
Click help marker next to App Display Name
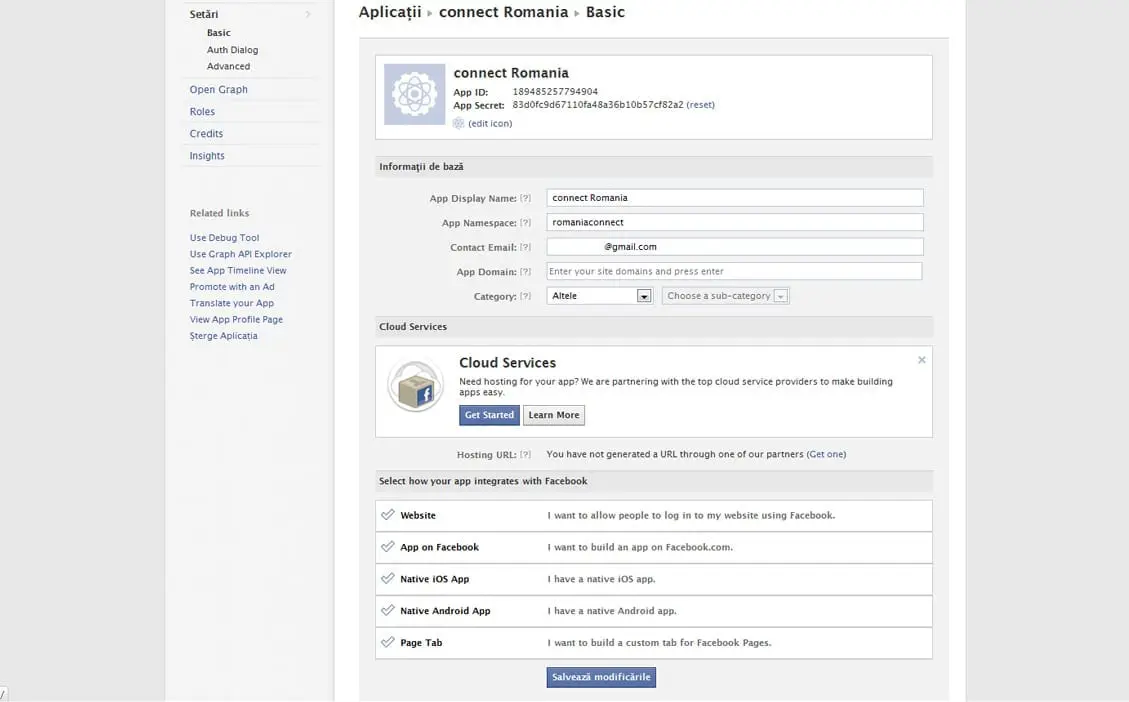tap(526, 198)
